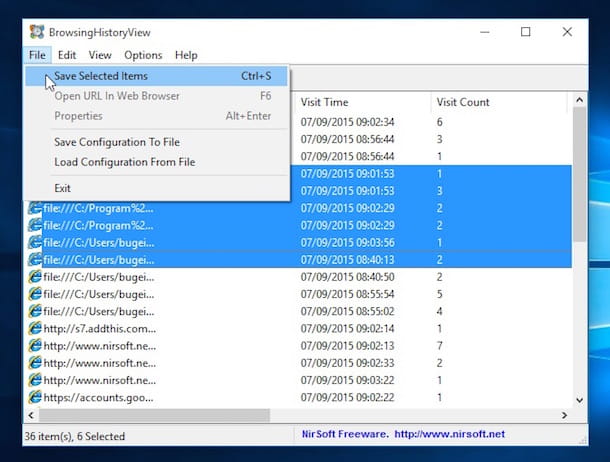Click IE icon of the 08:55:54 row
610x462 pixels.
pyautogui.click(x=35, y=294)
